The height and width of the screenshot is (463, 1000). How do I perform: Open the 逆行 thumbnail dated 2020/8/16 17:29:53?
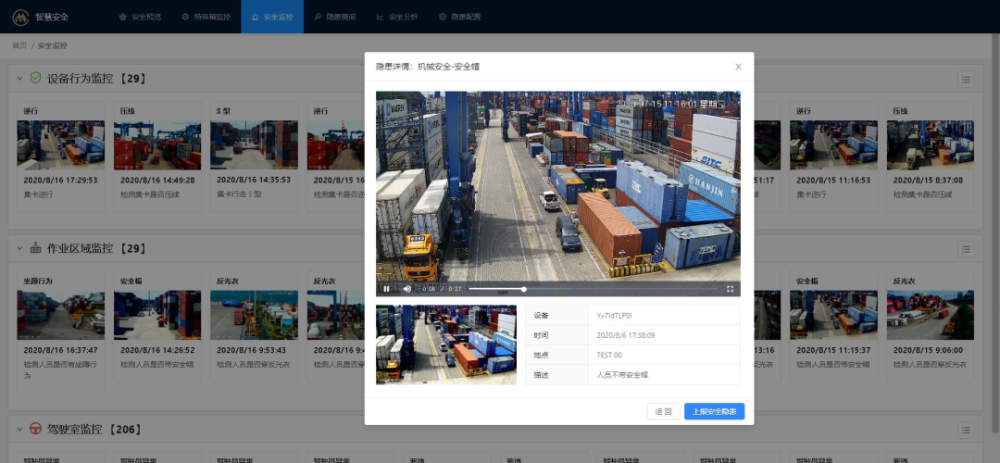[61, 145]
